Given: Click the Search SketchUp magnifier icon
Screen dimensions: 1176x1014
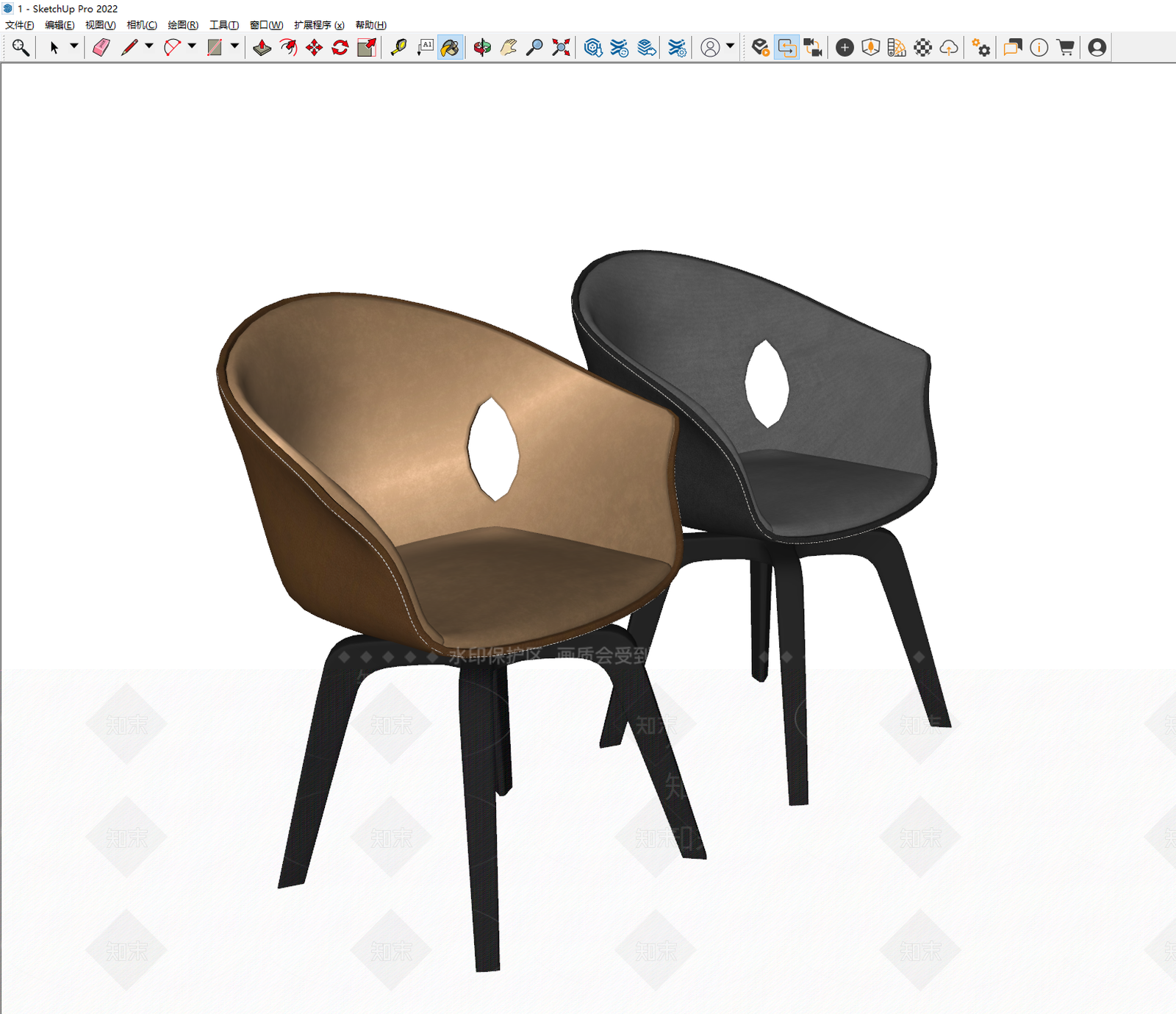Looking at the screenshot, I should tap(21, 48).
